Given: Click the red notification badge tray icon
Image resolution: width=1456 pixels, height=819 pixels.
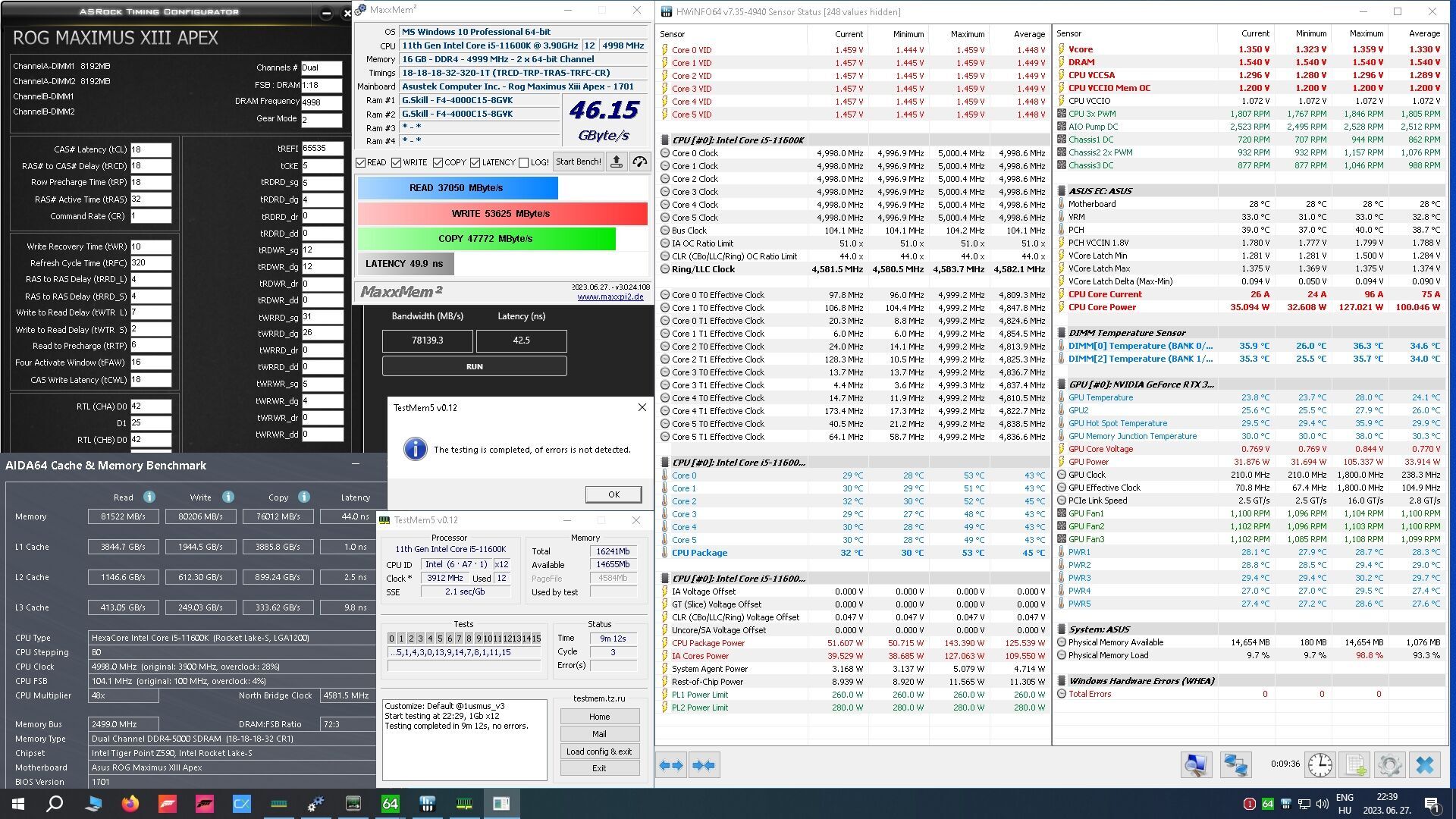Looking at the screenshot, I should pyautogui.click(x=1250, y=804).
